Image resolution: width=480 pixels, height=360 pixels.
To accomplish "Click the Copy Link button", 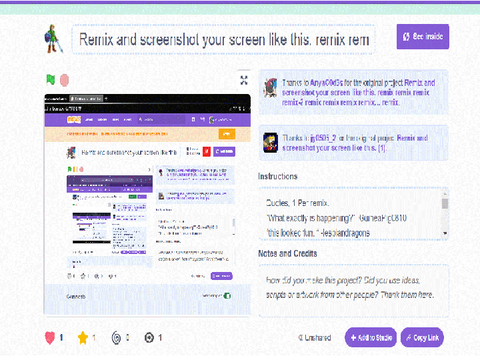I will tap(422, 337).
